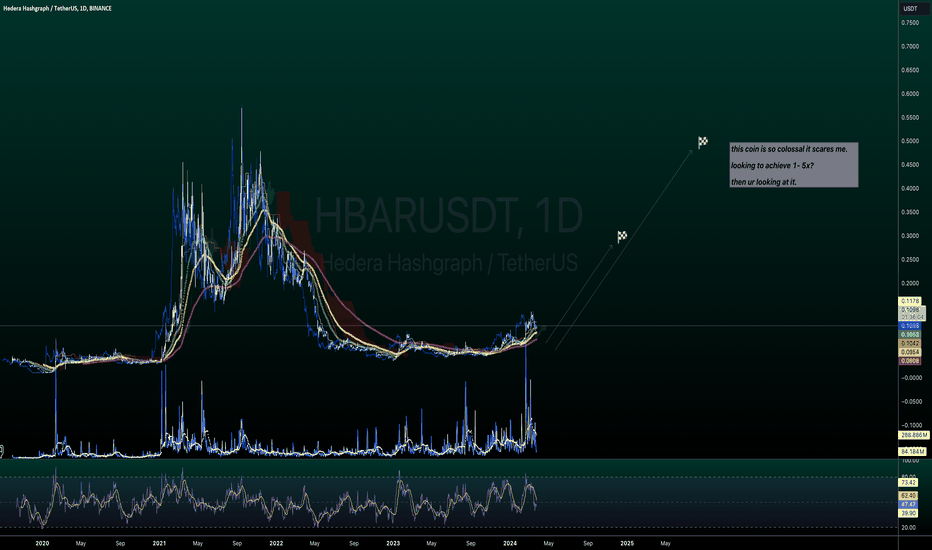932x550 pixels.
Task: Click the 0.7500 price scale tick
Action: tap(910, 23)
